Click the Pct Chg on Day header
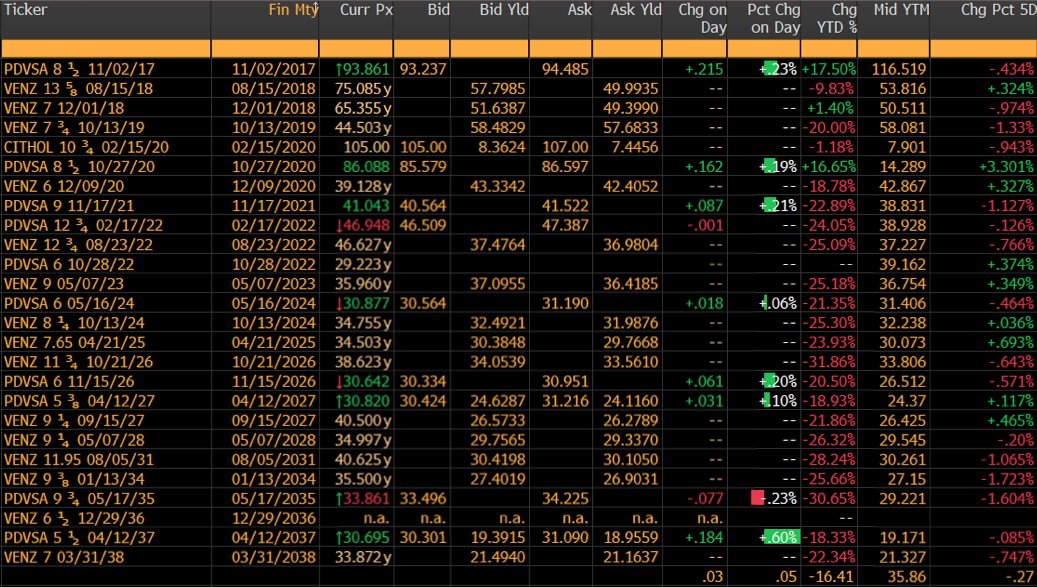This screenshot has height=587, width=1037. [774, 19]
